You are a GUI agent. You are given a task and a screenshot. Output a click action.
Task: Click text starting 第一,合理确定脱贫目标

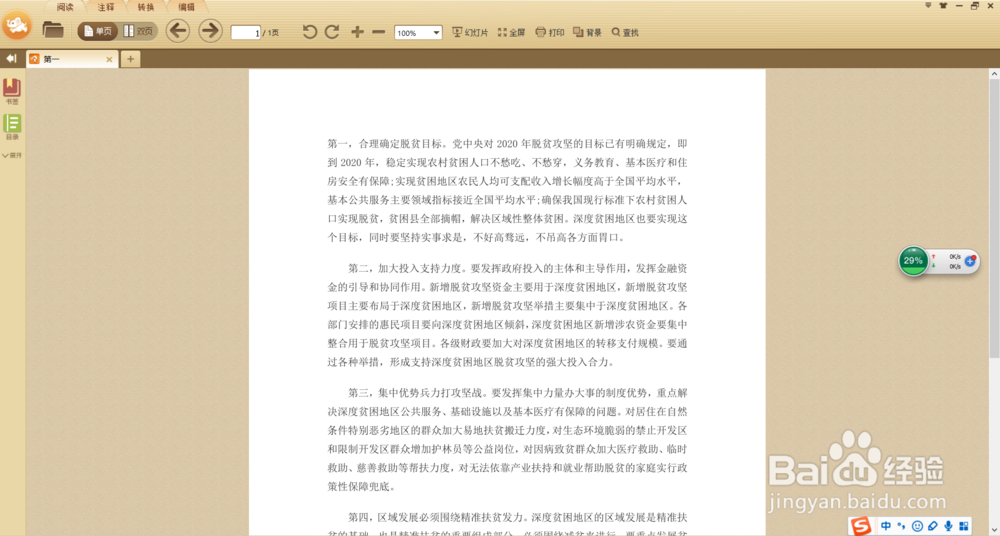(x=508, y=191)
